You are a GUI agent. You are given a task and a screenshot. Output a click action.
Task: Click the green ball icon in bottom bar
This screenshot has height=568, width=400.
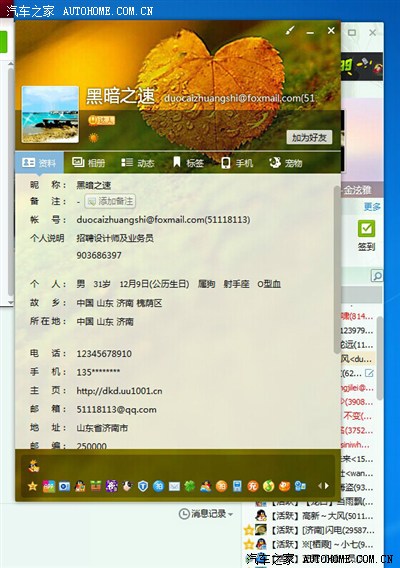(x=268, y=486)
